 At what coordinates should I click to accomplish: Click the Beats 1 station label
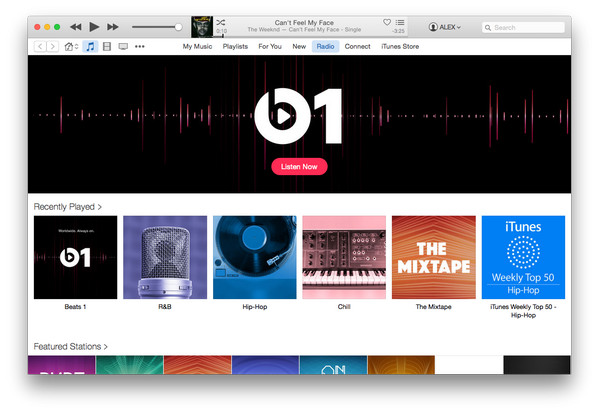point(75,307)
